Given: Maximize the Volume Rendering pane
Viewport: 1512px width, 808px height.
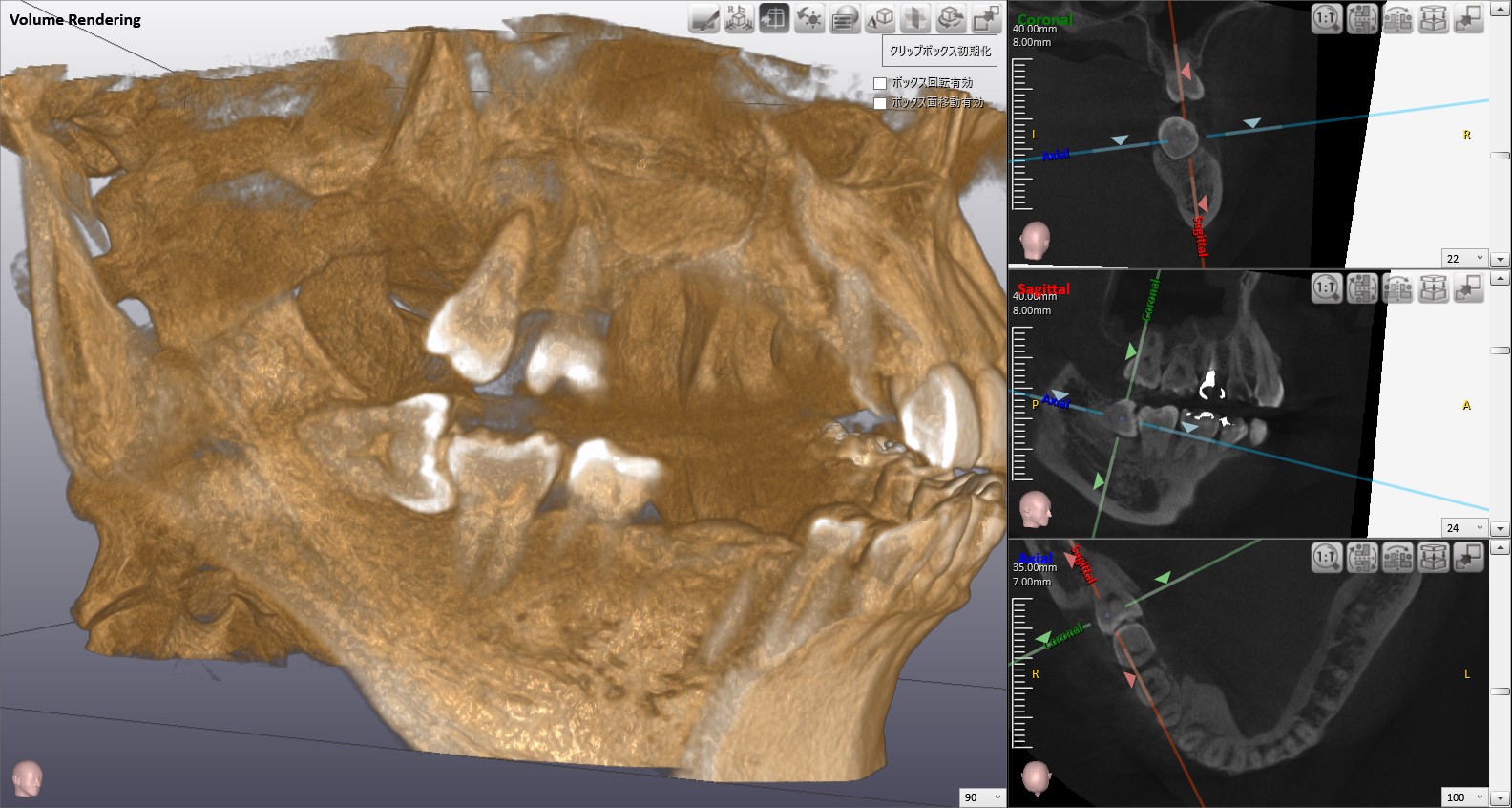Looking at the screenshot, I should (x=985, y=18).
